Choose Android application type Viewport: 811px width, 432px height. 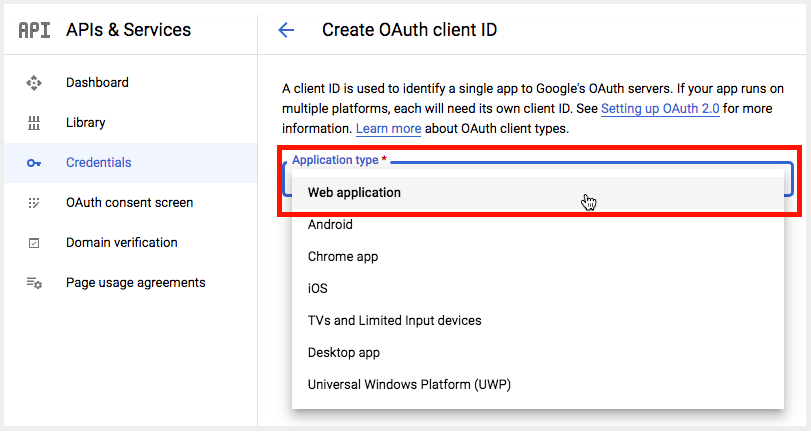(538, 225)
